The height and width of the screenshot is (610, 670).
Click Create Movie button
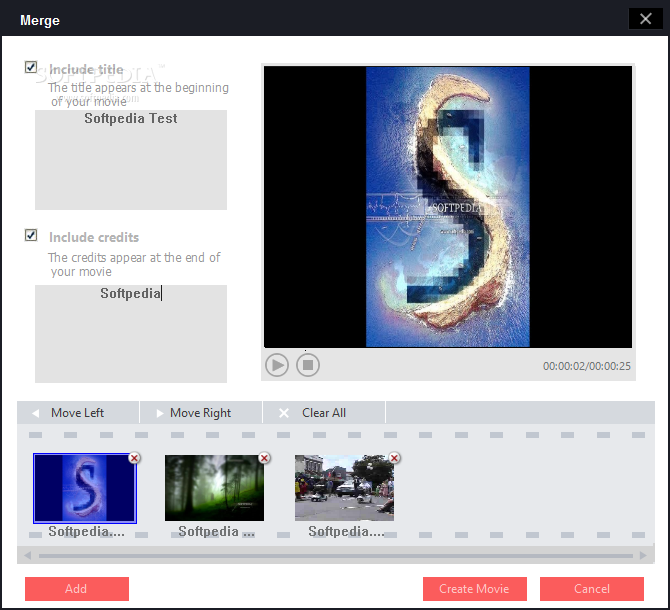[x=475, y=589]
